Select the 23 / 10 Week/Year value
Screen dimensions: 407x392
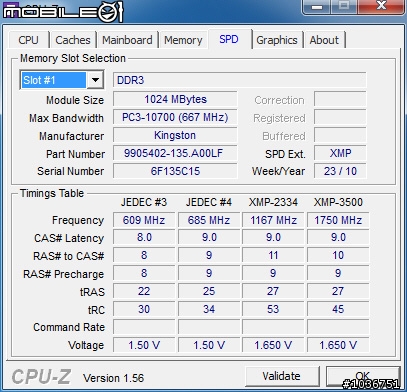point(340,171)
